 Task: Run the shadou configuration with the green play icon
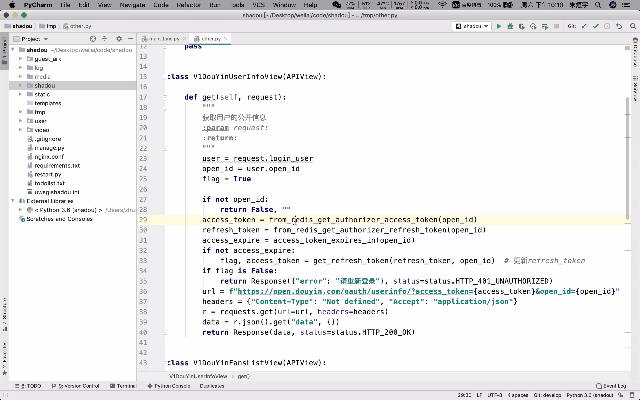click(499, 26)
